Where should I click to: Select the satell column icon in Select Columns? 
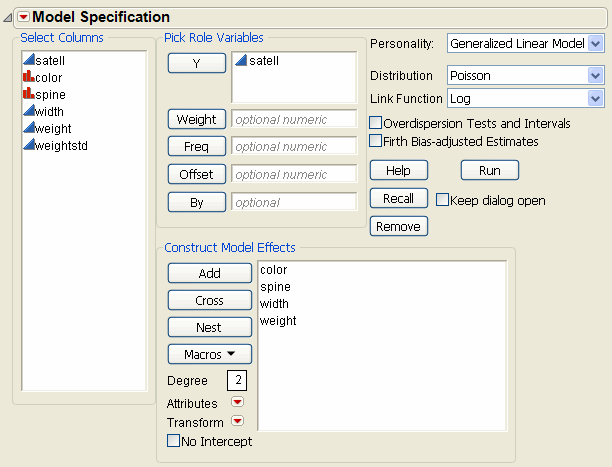tap(28, 60)
